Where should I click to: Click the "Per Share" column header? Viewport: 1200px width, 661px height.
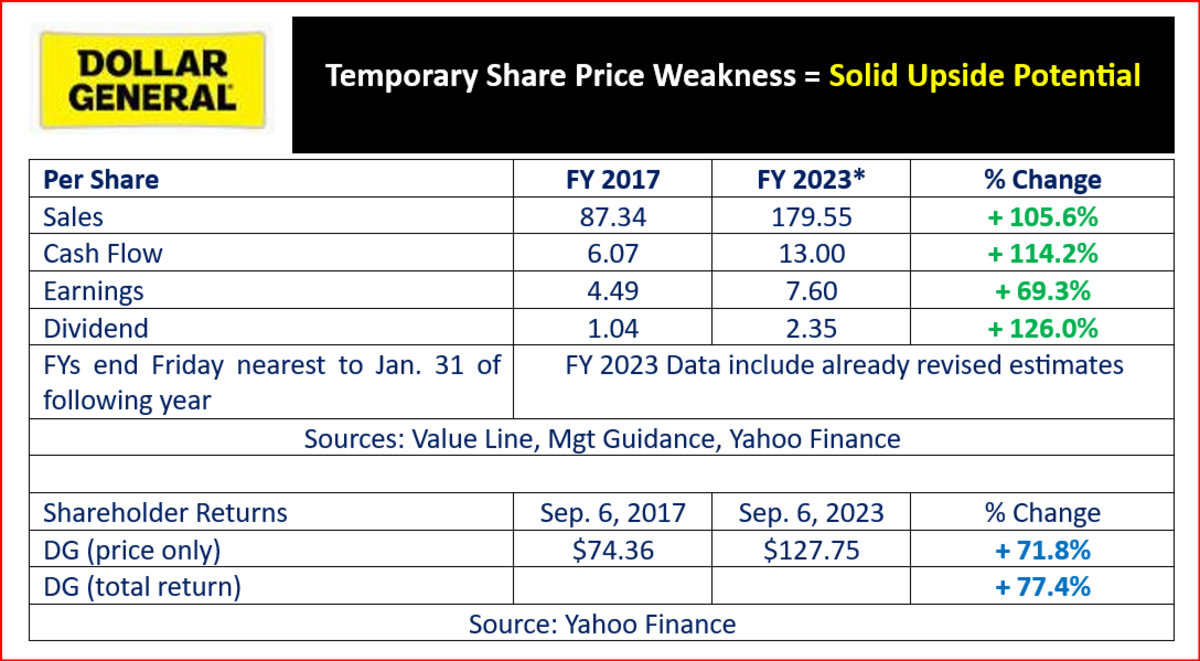101,180
